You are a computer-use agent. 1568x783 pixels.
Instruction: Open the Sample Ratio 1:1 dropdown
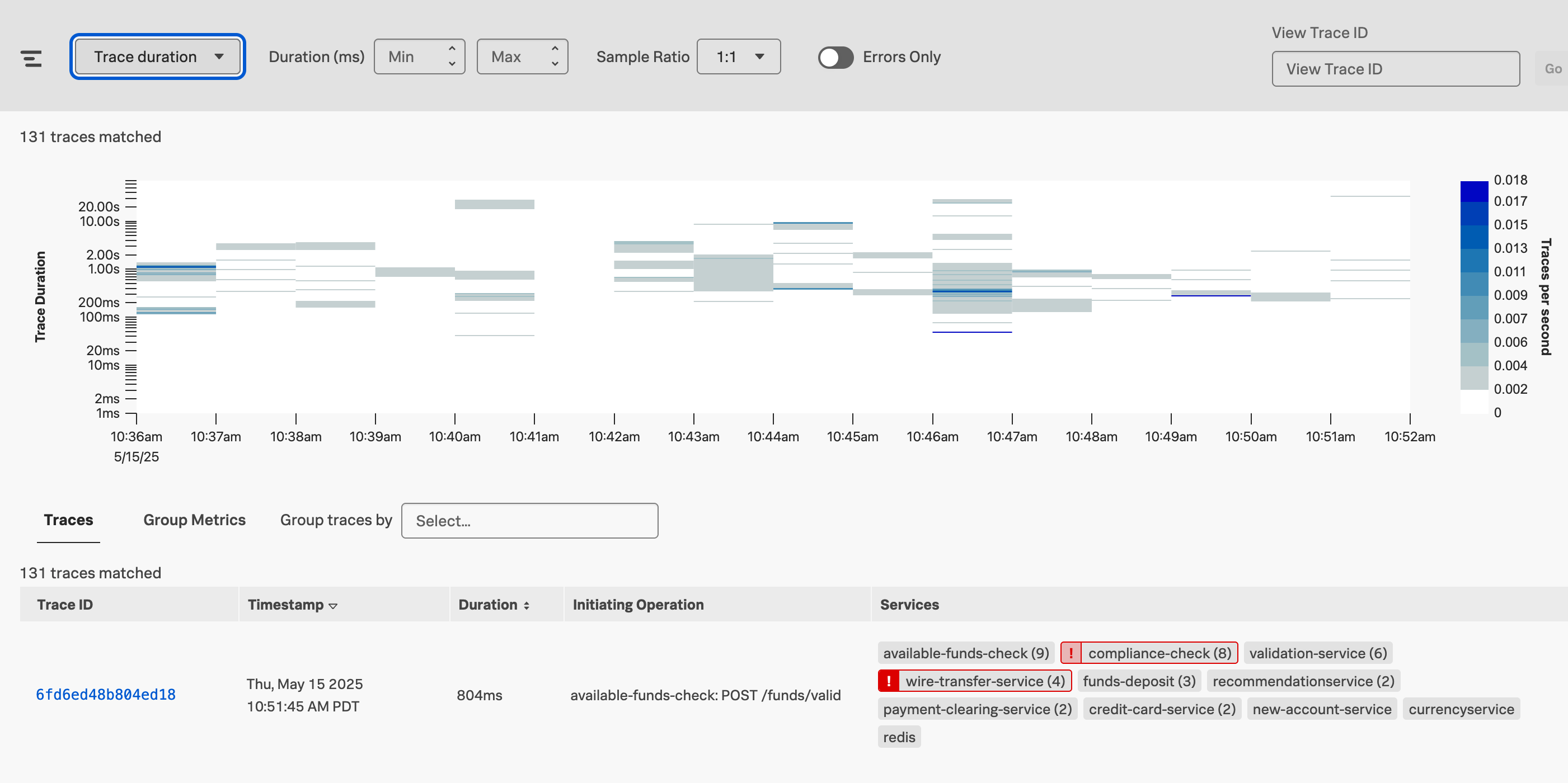click(x=738, y=56)
